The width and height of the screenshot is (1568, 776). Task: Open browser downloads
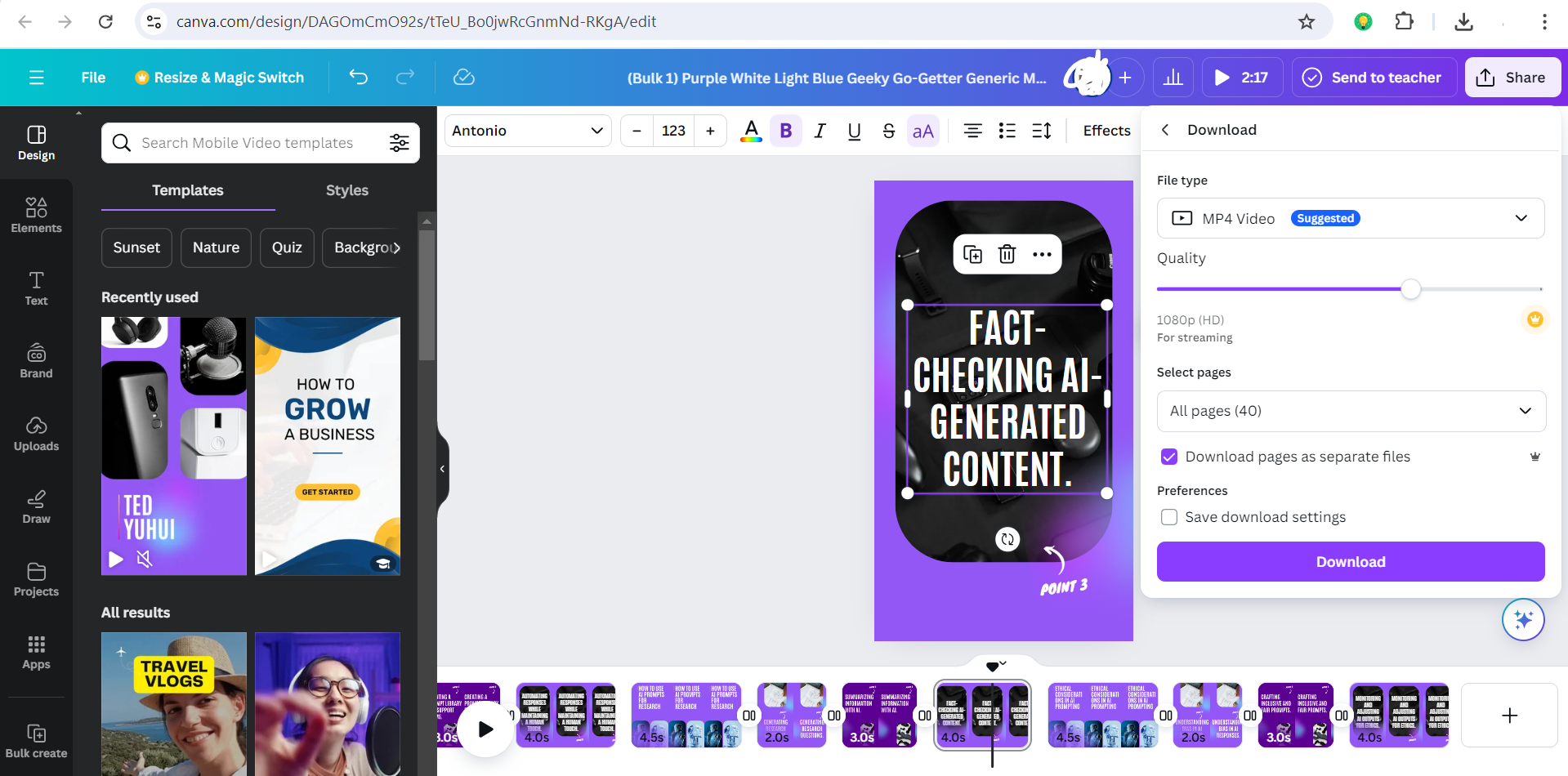[x=1464, y=22]
